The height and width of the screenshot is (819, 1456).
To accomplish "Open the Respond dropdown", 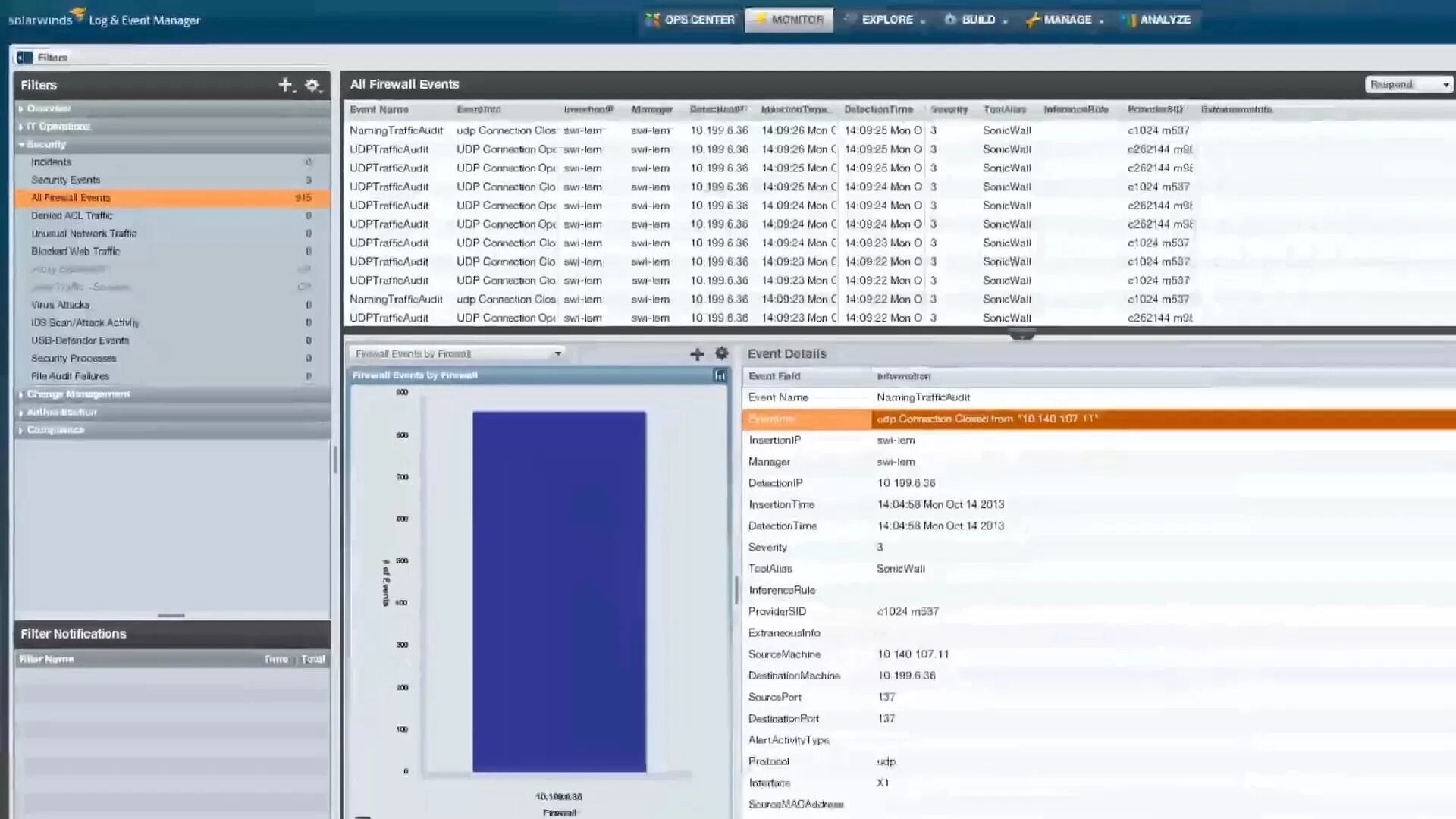I will click(1409, 84).
